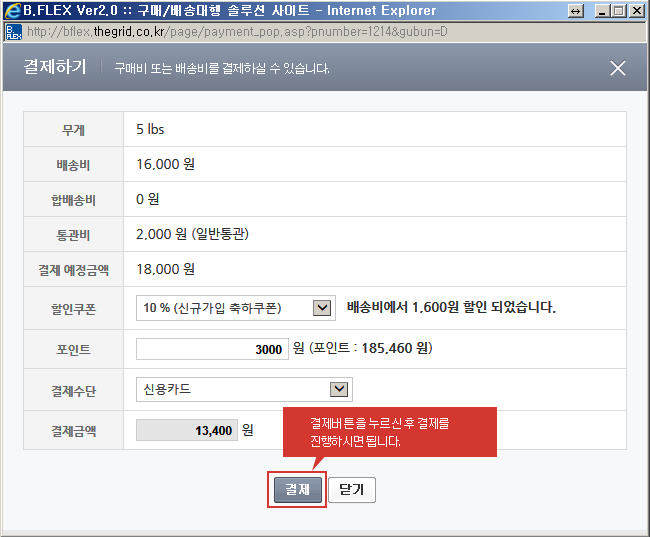Maximize the Internet Explorer window
Viewport: 650px width, 537px height.
coord(618,11)
